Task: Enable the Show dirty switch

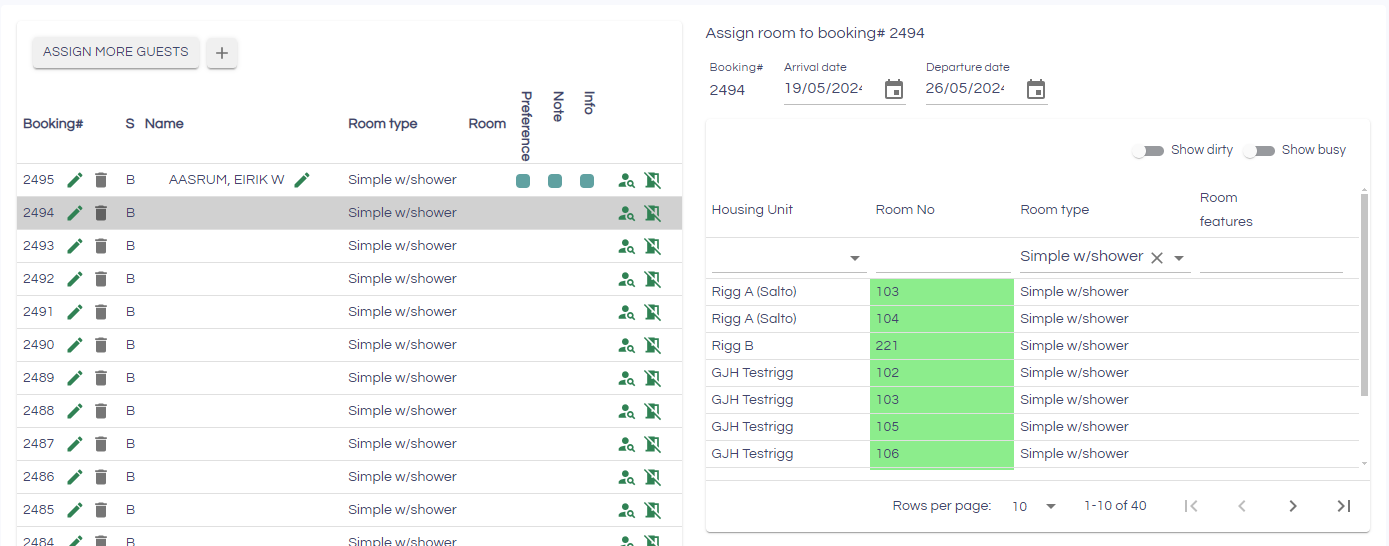Action: pyautogui.click(x=1147, y=151)
